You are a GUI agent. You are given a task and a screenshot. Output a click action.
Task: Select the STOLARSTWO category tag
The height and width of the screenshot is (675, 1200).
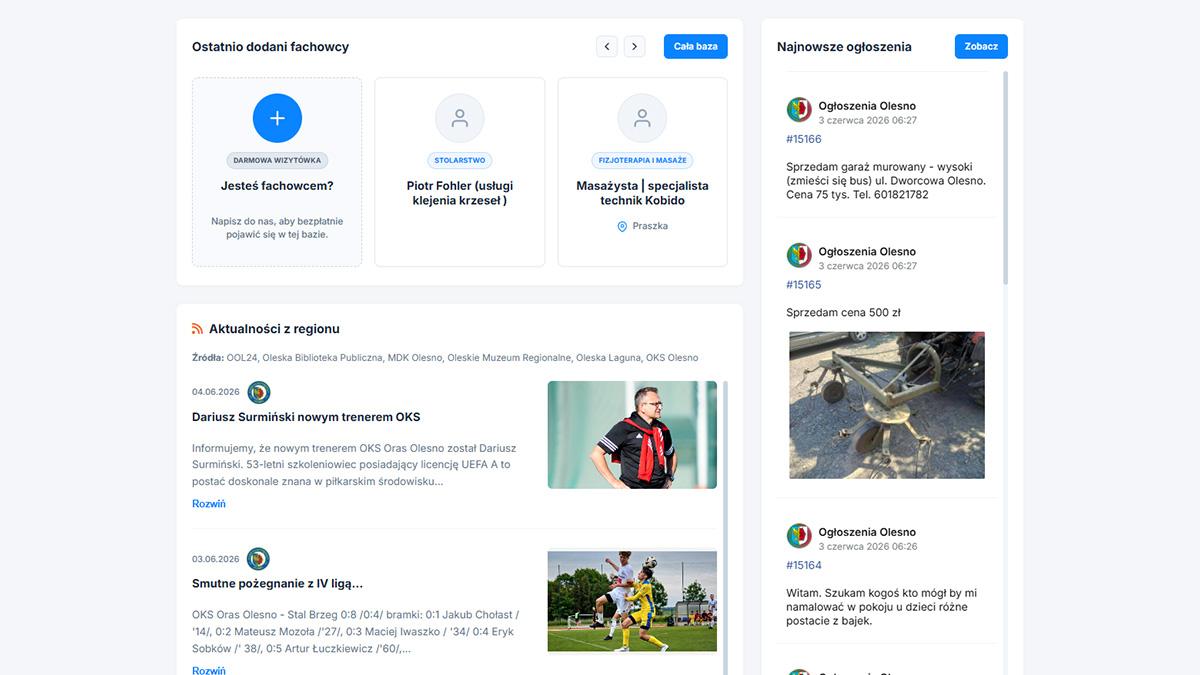[x=460, y=160]
